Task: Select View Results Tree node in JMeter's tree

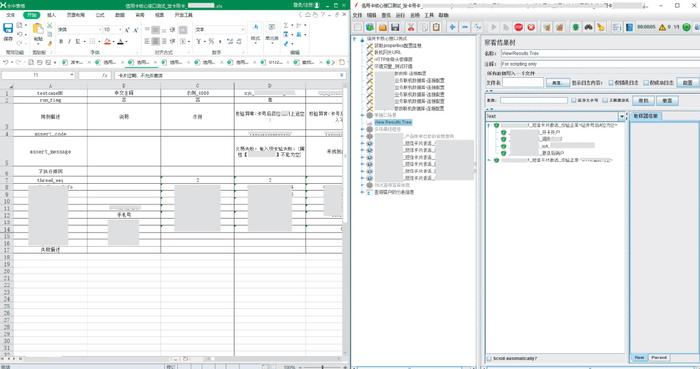Action: tap(393, 122)
